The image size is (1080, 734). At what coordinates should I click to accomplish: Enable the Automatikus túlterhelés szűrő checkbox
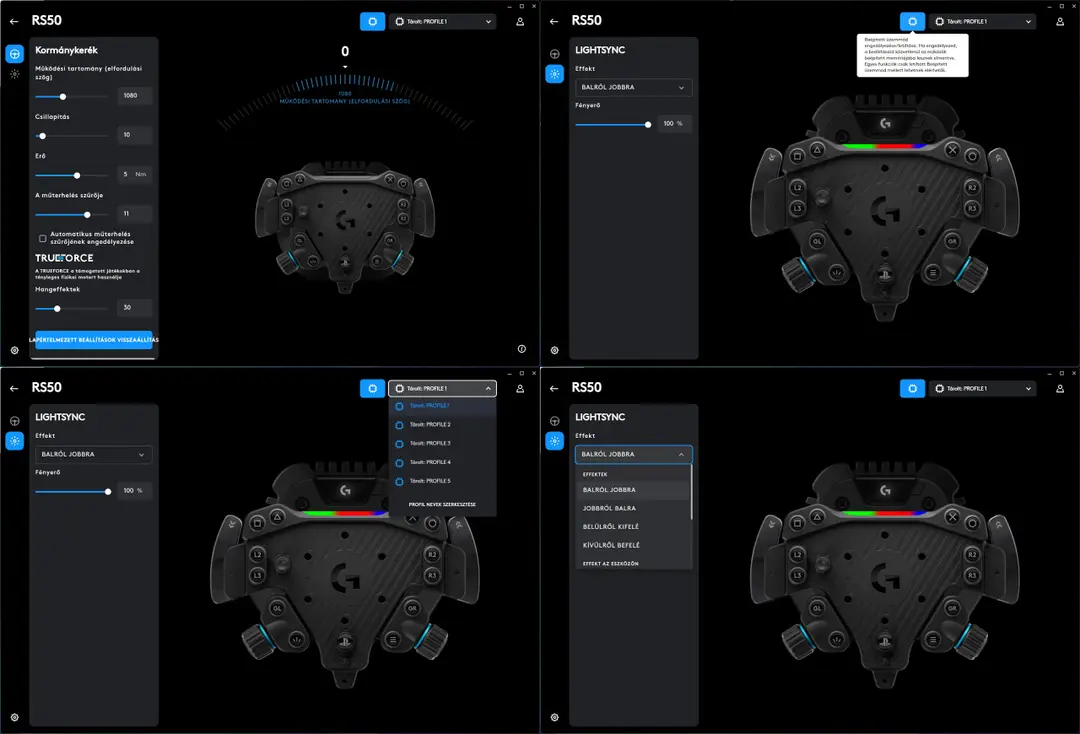coord(43,238)
